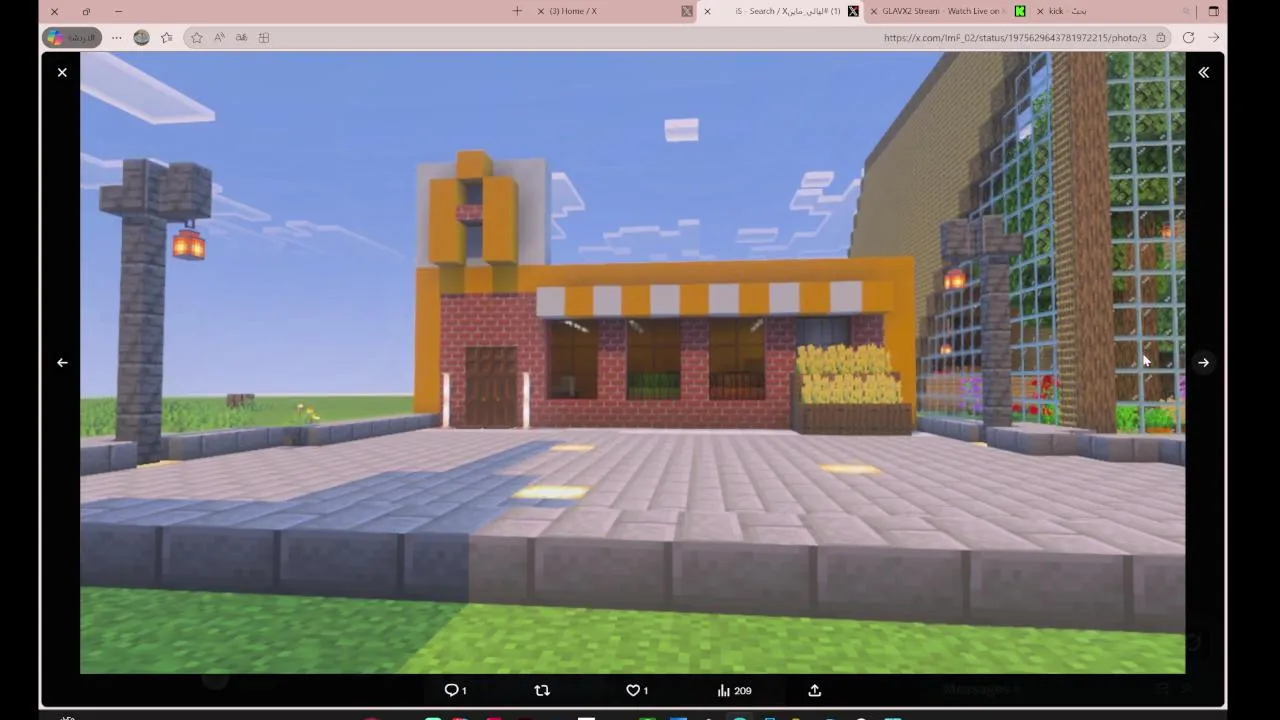Image resolution: width=1280 pixels, height=720 pixels.
Task: Repost using the retweet arrows icon
Action: pos(542,690)
